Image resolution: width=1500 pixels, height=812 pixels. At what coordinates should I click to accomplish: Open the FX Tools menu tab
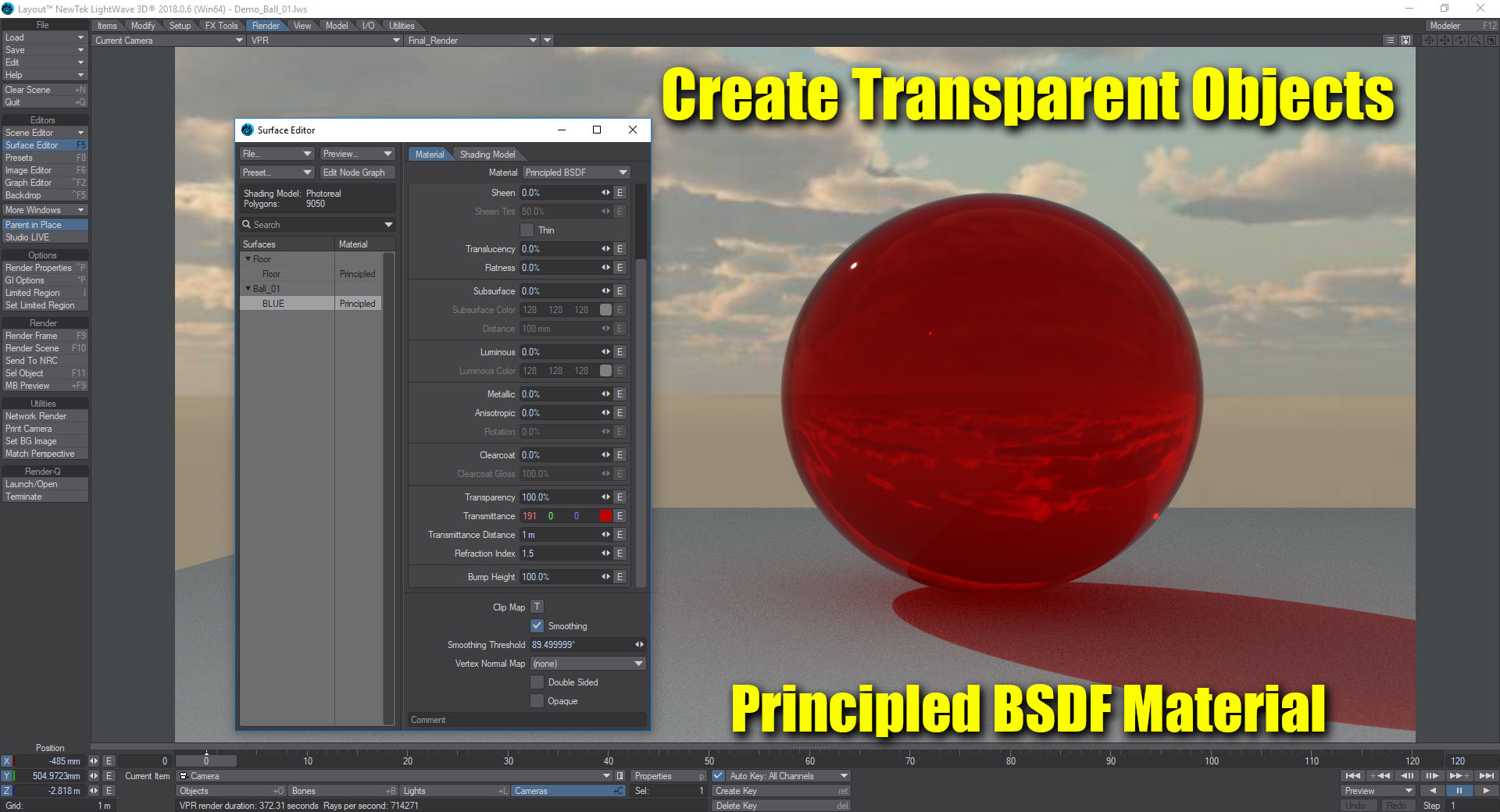click(221, 26)
